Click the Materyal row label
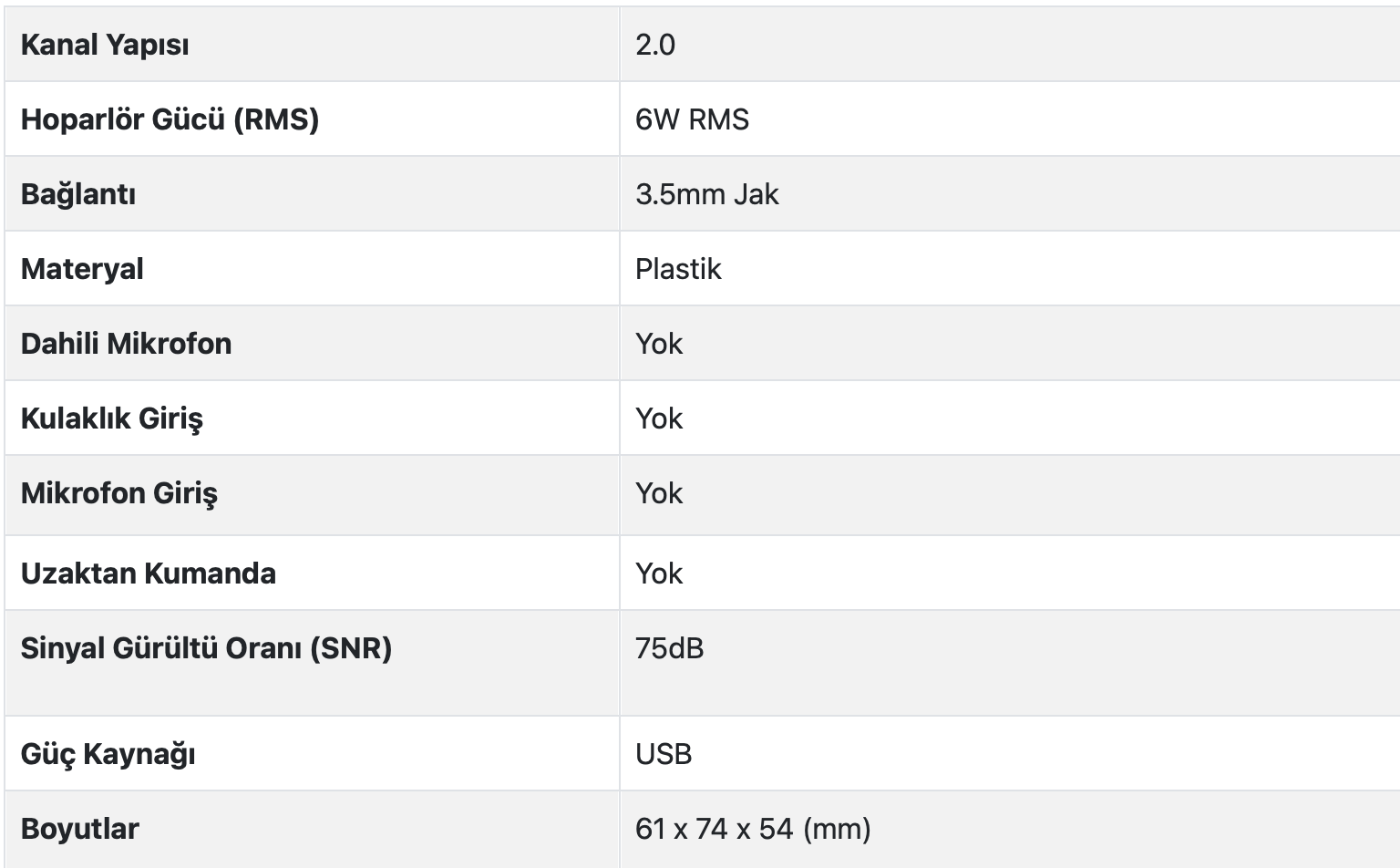This screenshot has width=1400, height=868. [82, 269]
